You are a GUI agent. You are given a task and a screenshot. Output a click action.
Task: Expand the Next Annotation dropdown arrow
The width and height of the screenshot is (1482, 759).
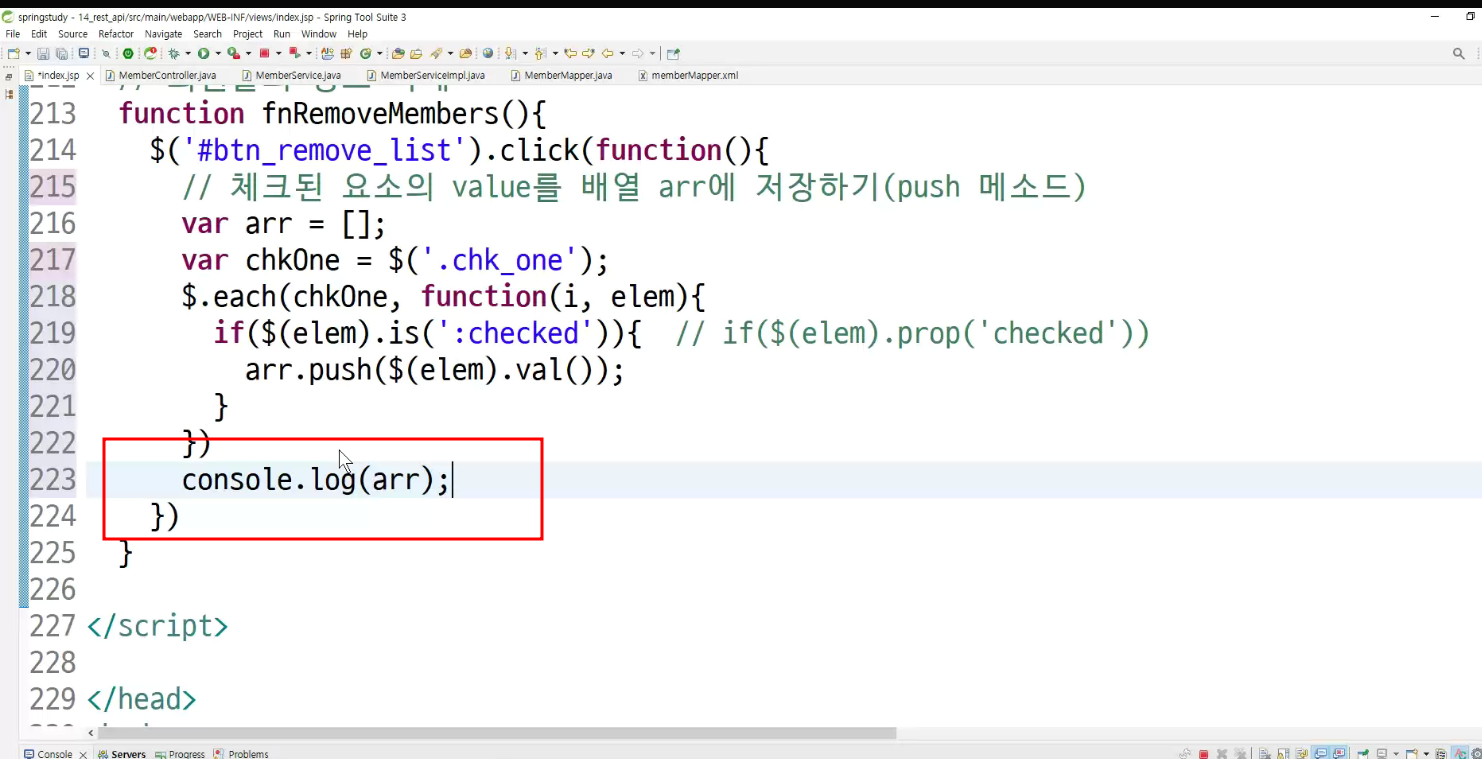[x=524, y=53]
